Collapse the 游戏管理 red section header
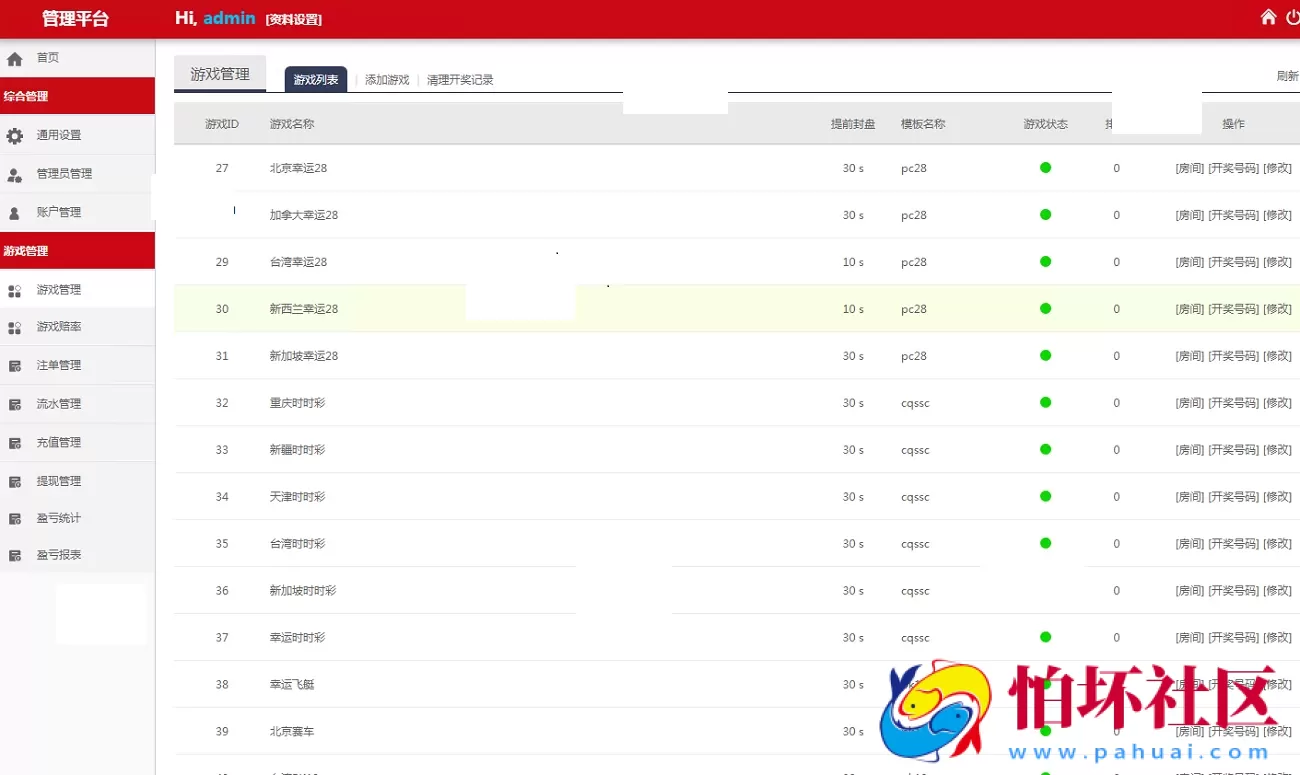 click(x=77, y=251)
